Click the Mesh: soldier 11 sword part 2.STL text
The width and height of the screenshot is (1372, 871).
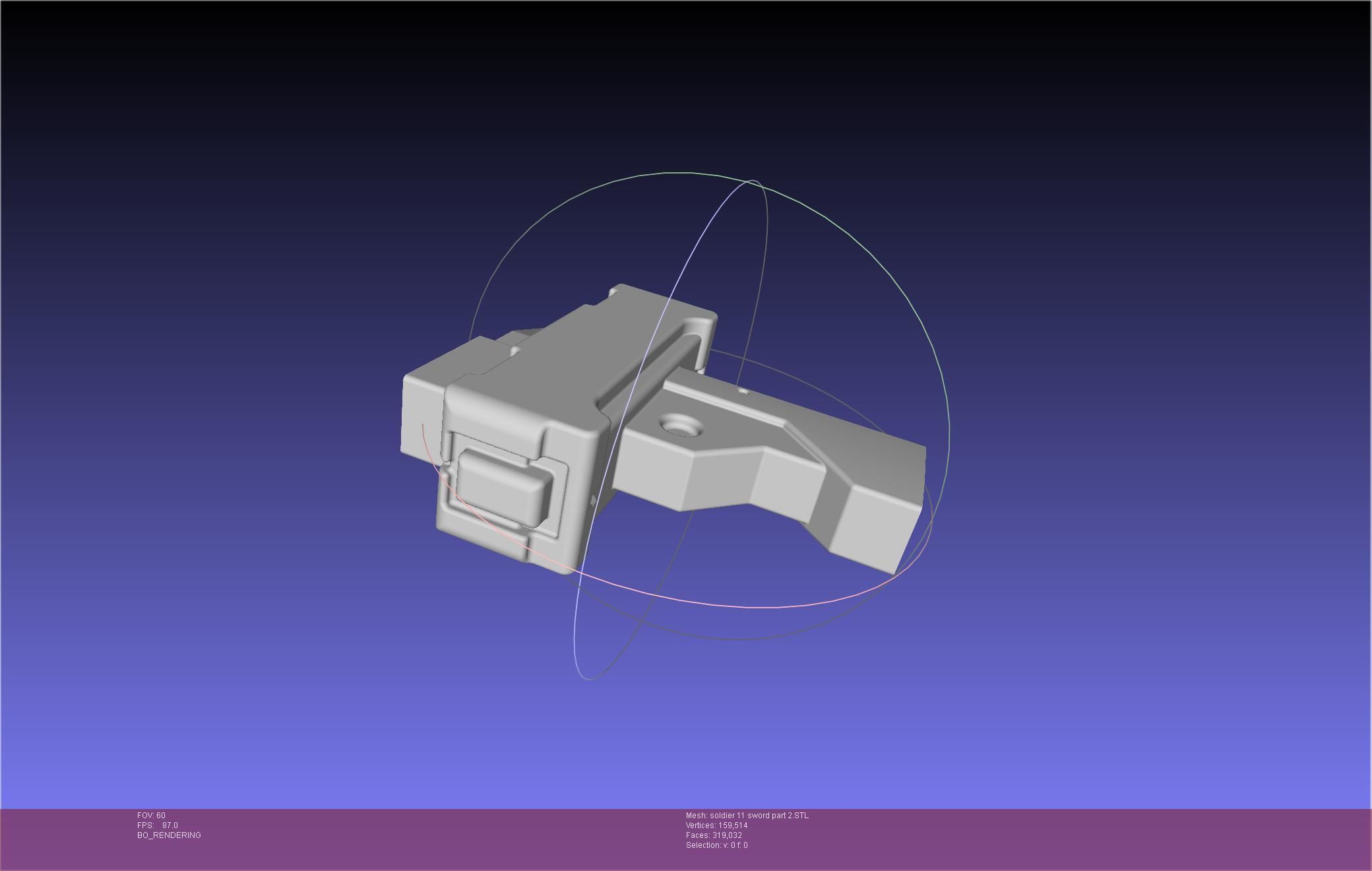(x=747, y=816)
